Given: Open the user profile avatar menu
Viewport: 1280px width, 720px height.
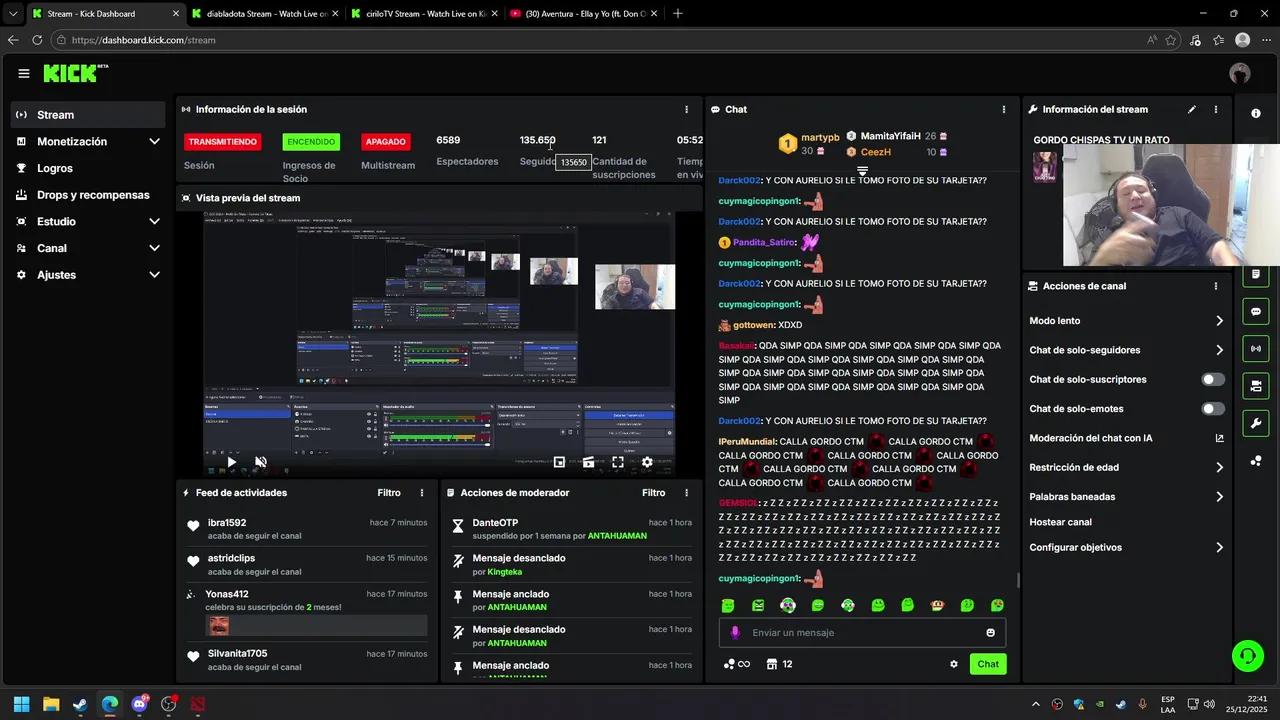Looking at the screenshot, I should (x=1240, y=73).
